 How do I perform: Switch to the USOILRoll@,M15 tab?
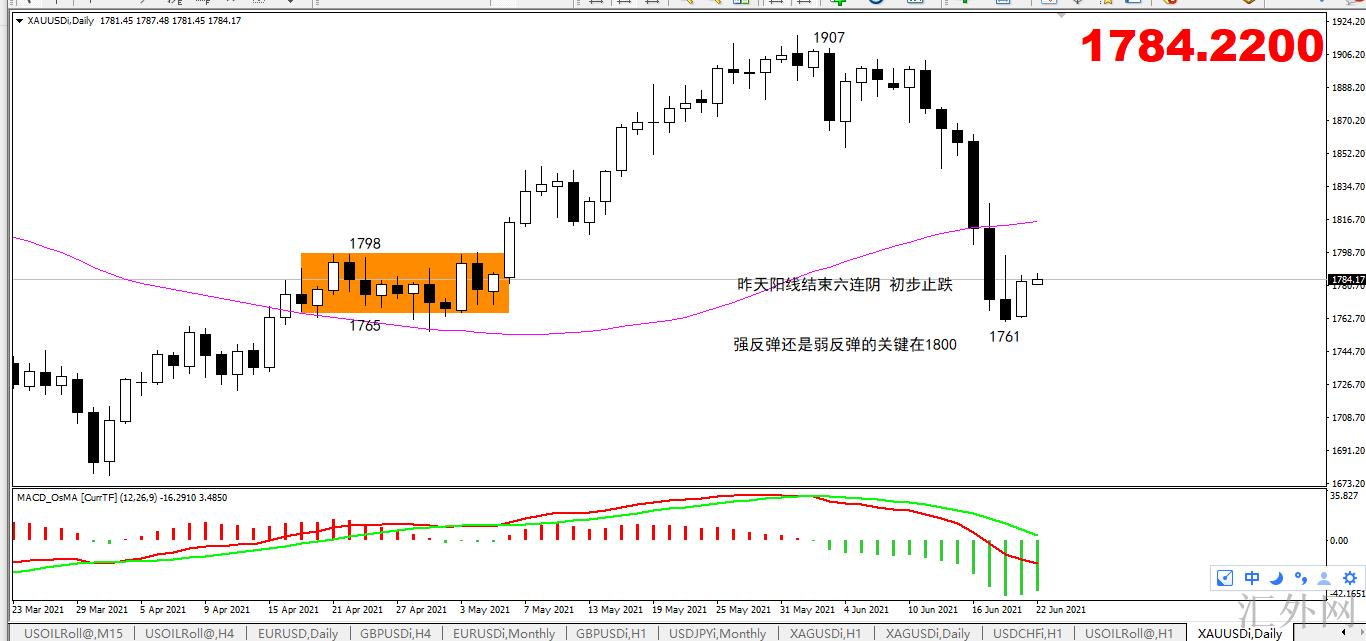[x=73, y=633]
